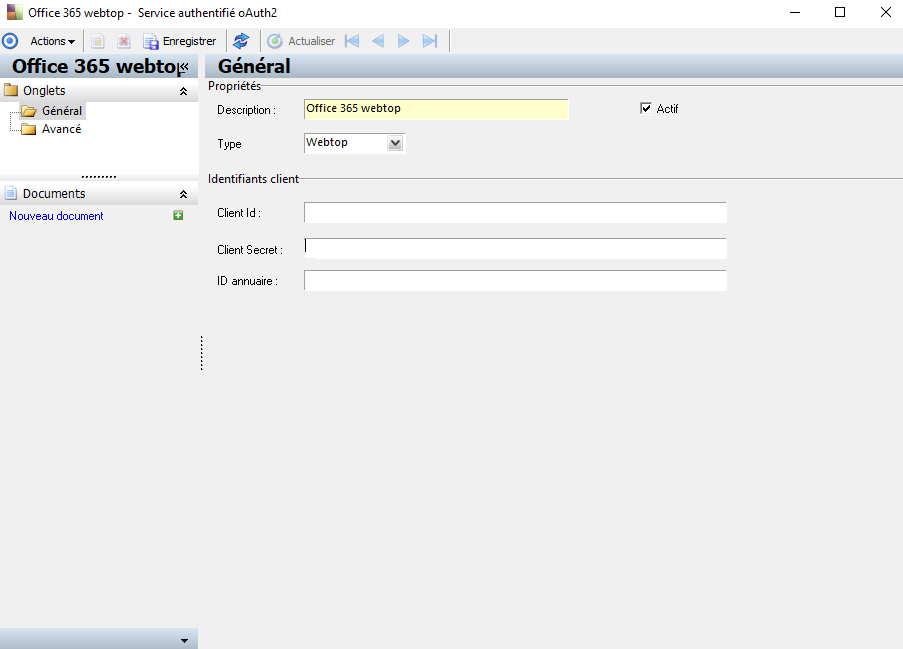Click the Identifiants client group label
903x649 pixels.
click(253, 179)
